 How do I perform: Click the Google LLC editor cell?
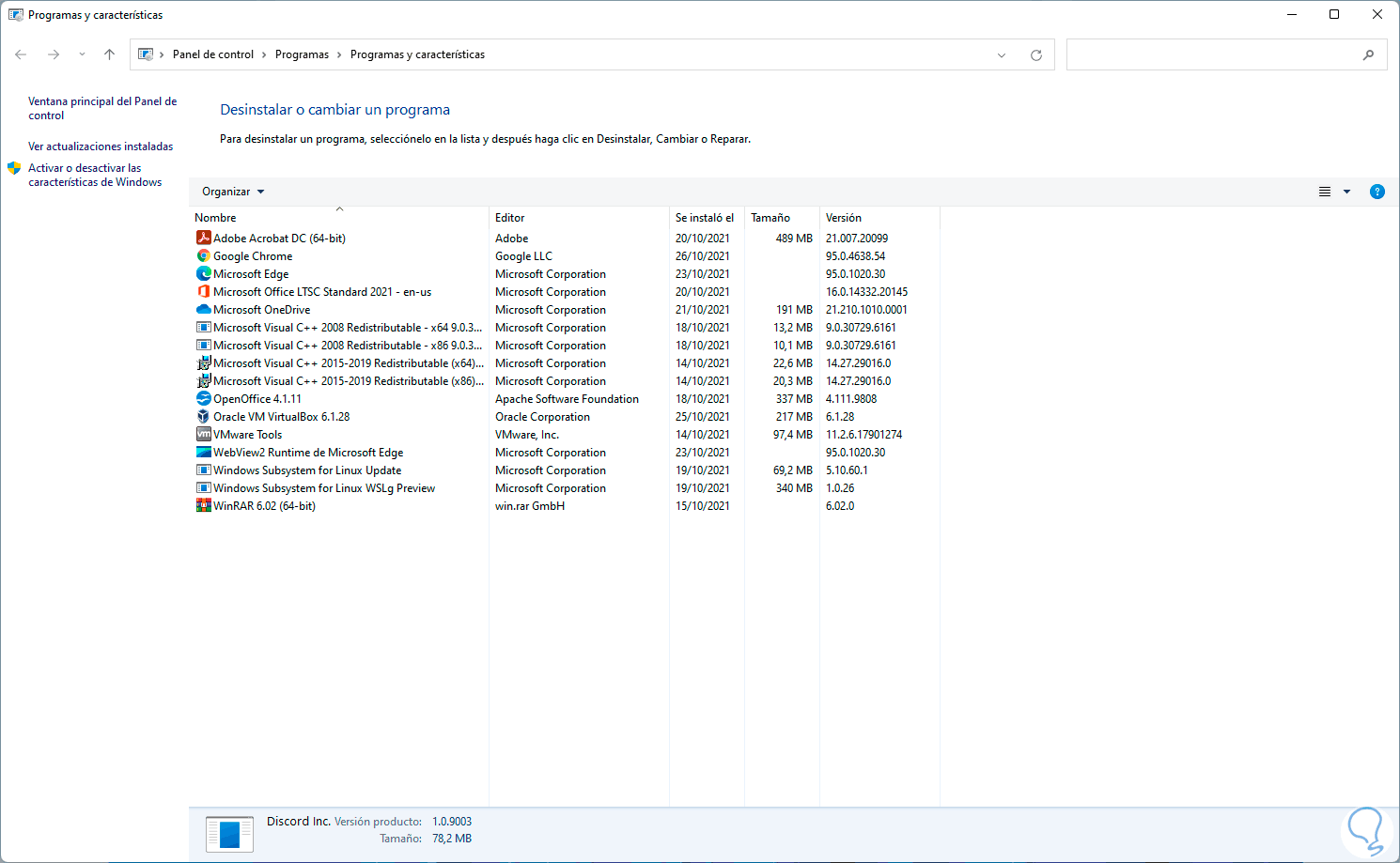coord(523,256)
